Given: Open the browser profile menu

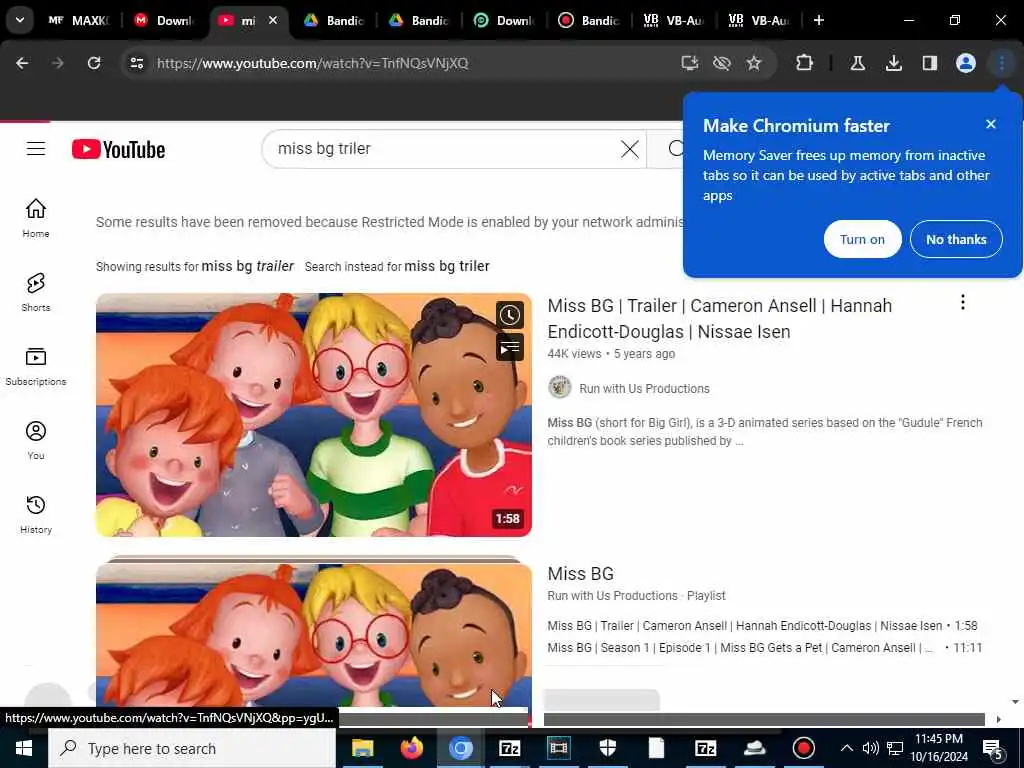Looking at the screenshot, I should click(965, 63).
